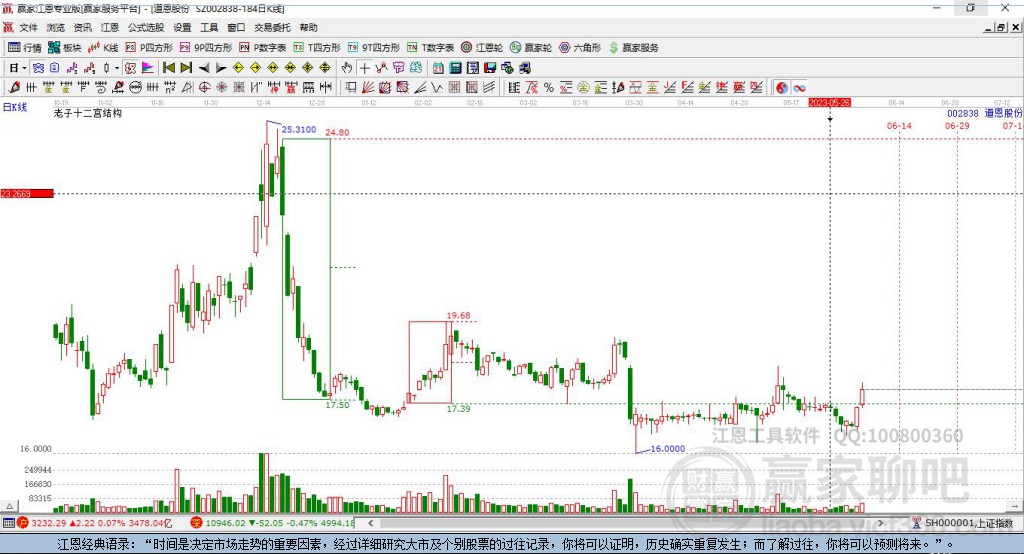Image resolution: width=1024 pixels, height=554 pixels.
Task: Click the 道恩股份 stock name
Action: tap(1003, 113)
